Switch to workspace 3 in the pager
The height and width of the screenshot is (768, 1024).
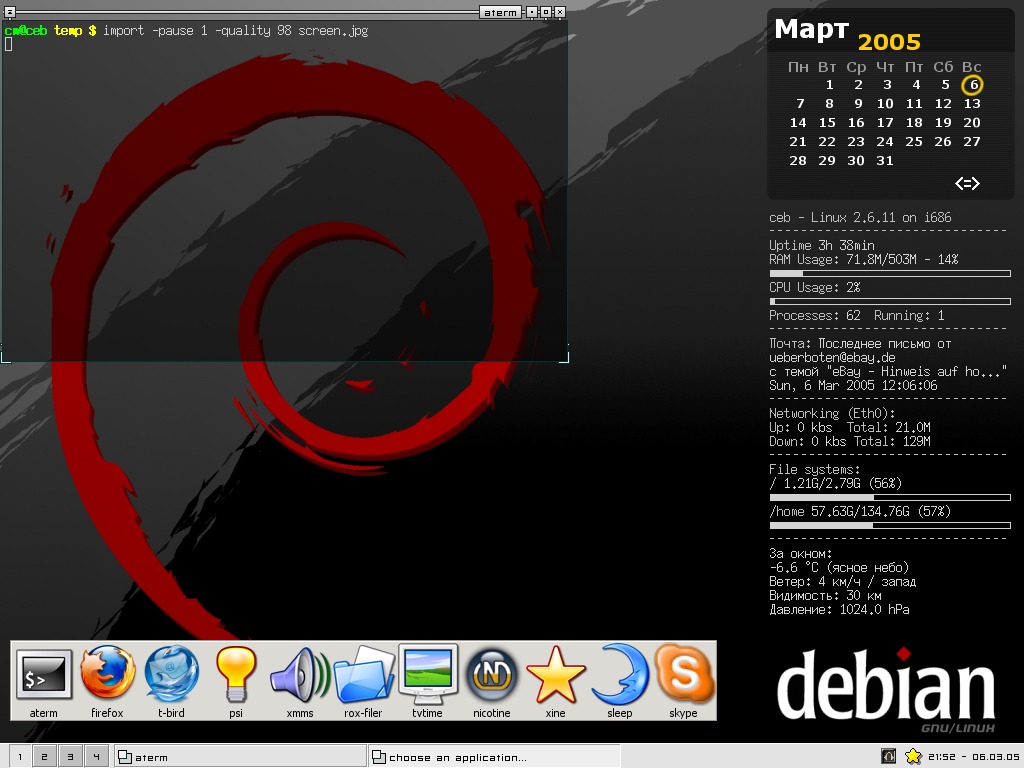(x=70, y=757)
